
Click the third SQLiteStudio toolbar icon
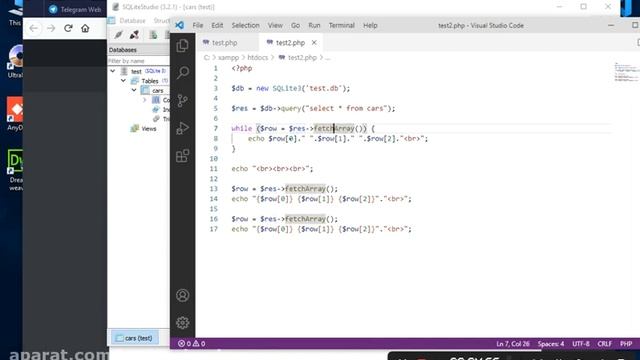[153, 35]
